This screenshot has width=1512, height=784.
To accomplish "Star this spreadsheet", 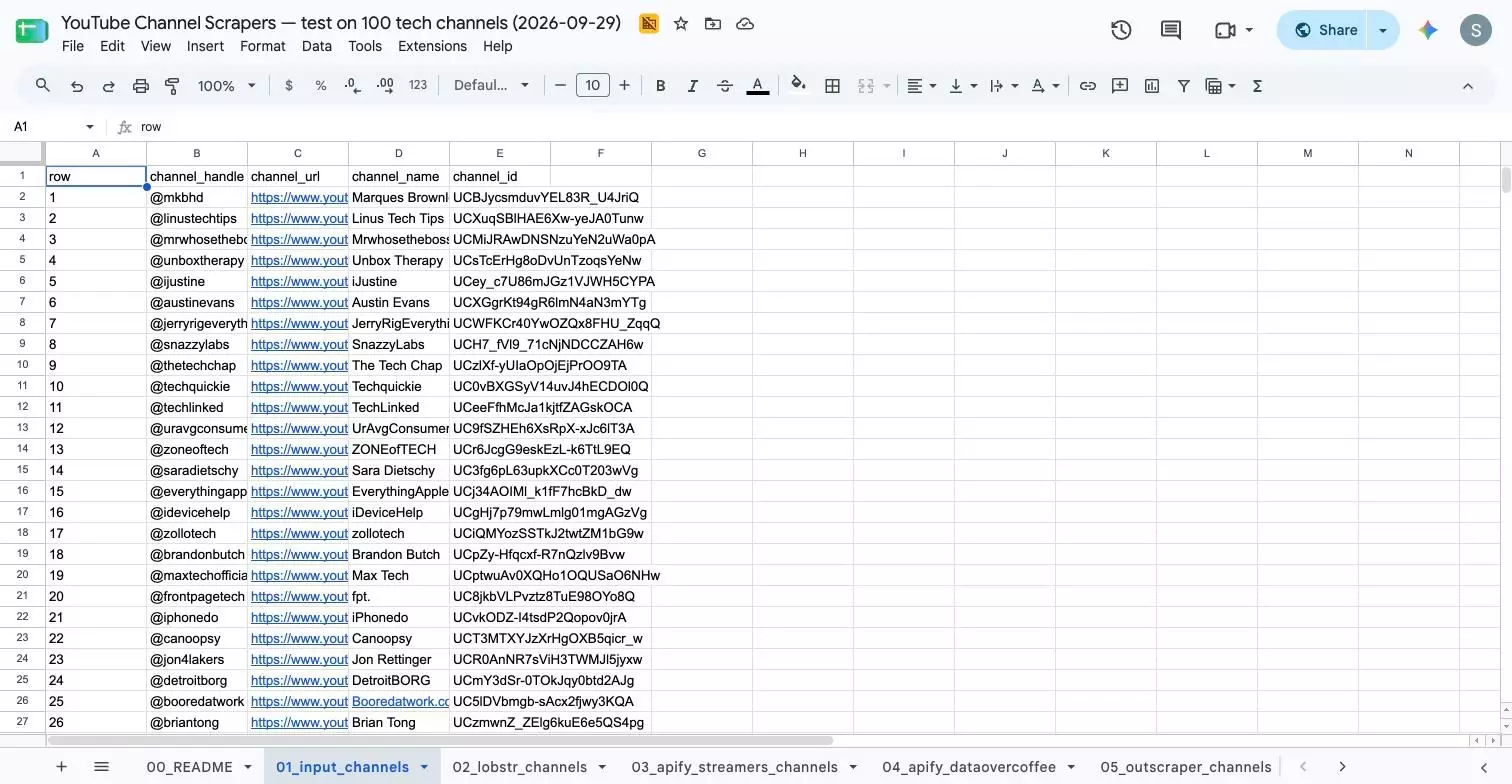I will click(x=681, y=23).
